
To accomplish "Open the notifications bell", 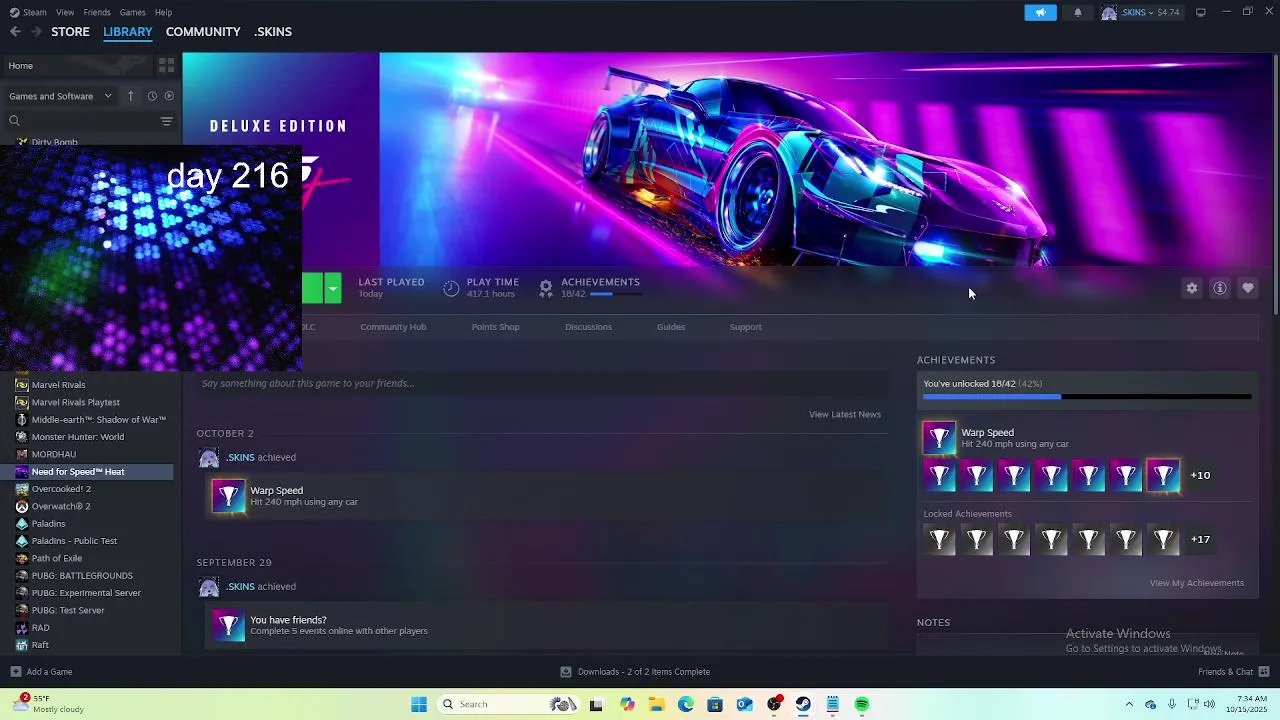I will coord(1078,12).
